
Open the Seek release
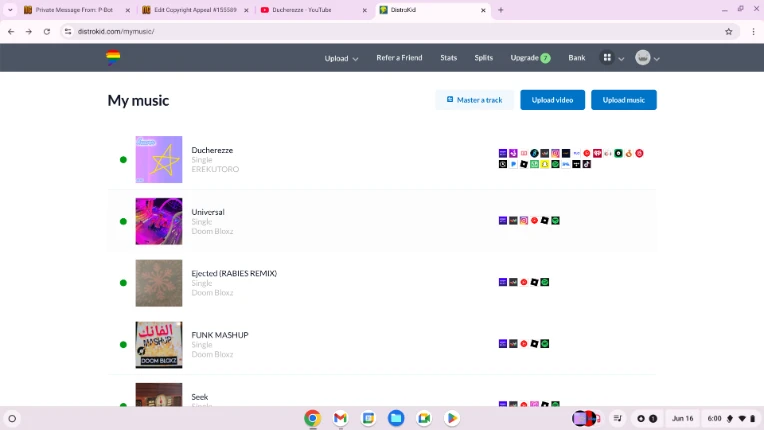coord(200,397)
